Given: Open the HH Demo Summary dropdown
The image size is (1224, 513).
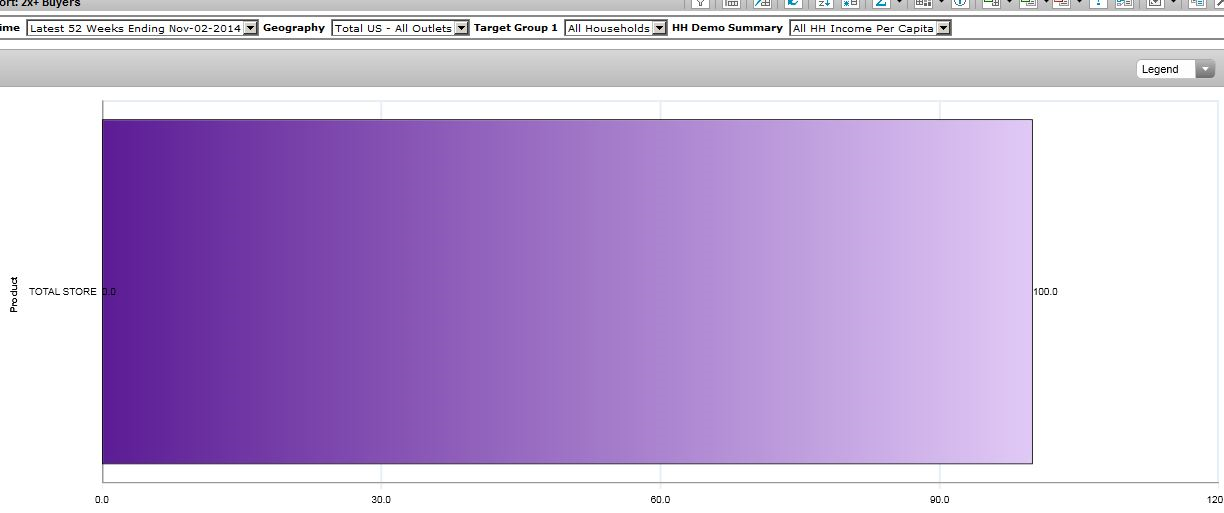Looking at the screenshot, I should [943, 28].
